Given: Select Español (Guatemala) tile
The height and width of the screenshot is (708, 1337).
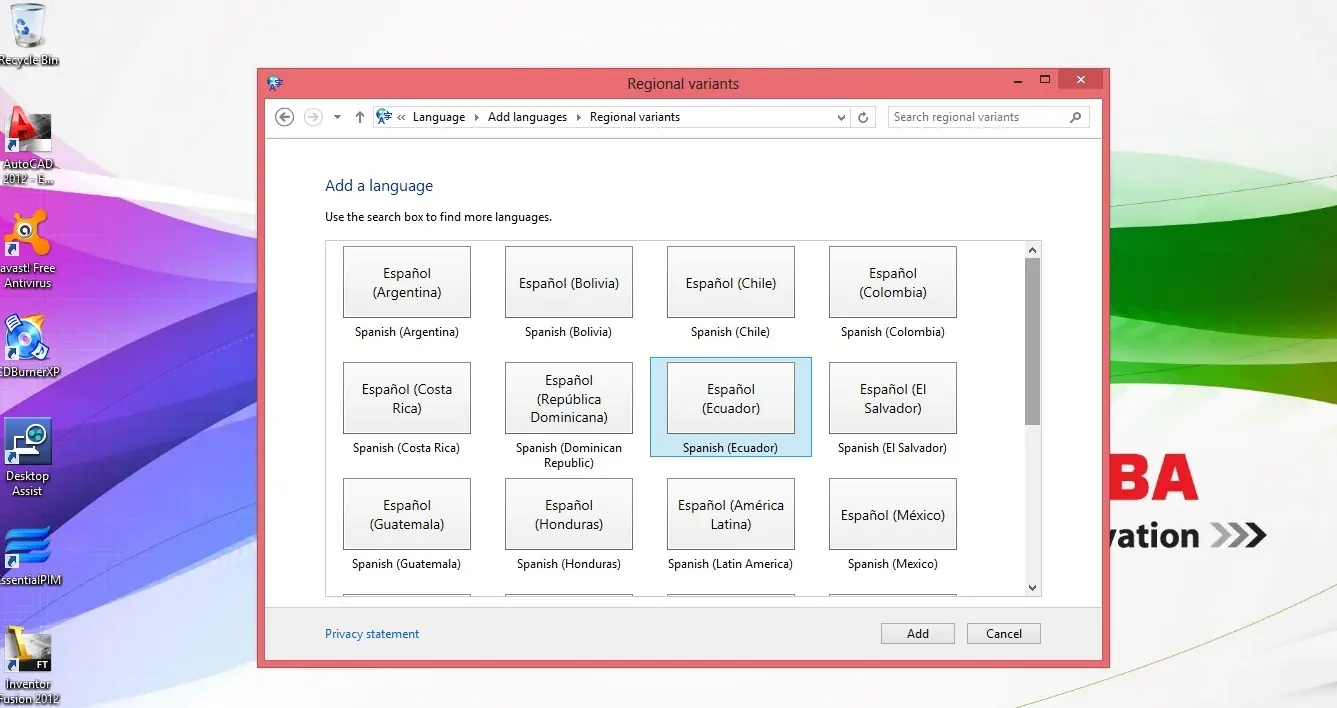Looking at the screenshot, I should [x=407, y=514].
